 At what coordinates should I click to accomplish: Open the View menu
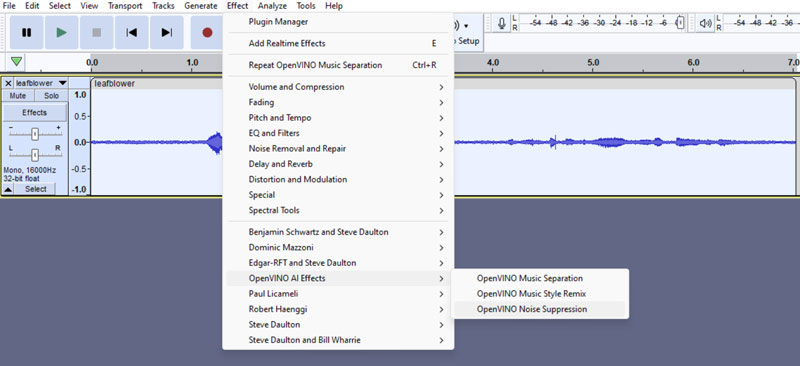click(89, 6)
